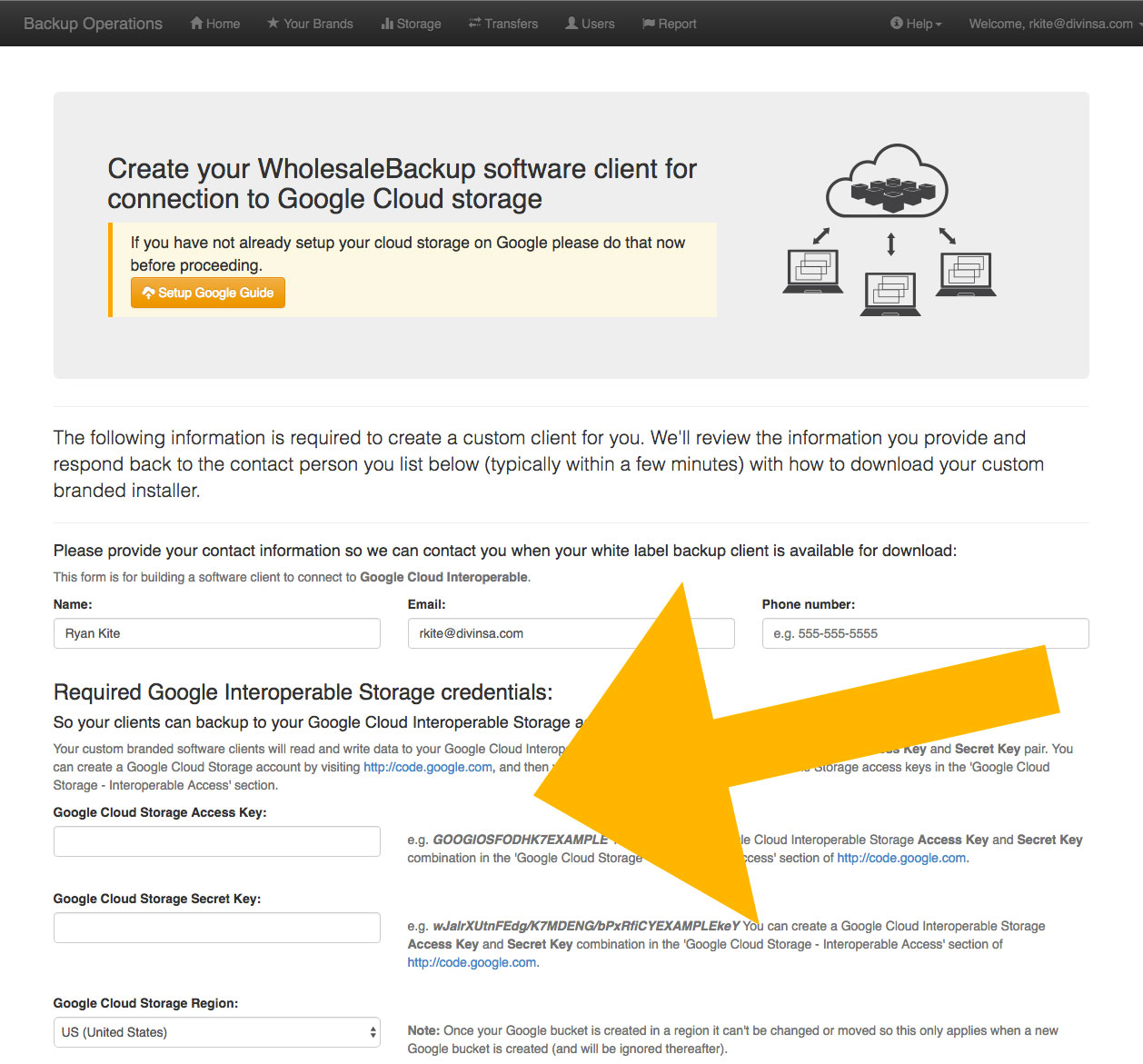Click the bar chart icon beside Storage

(x=387, y=24)
